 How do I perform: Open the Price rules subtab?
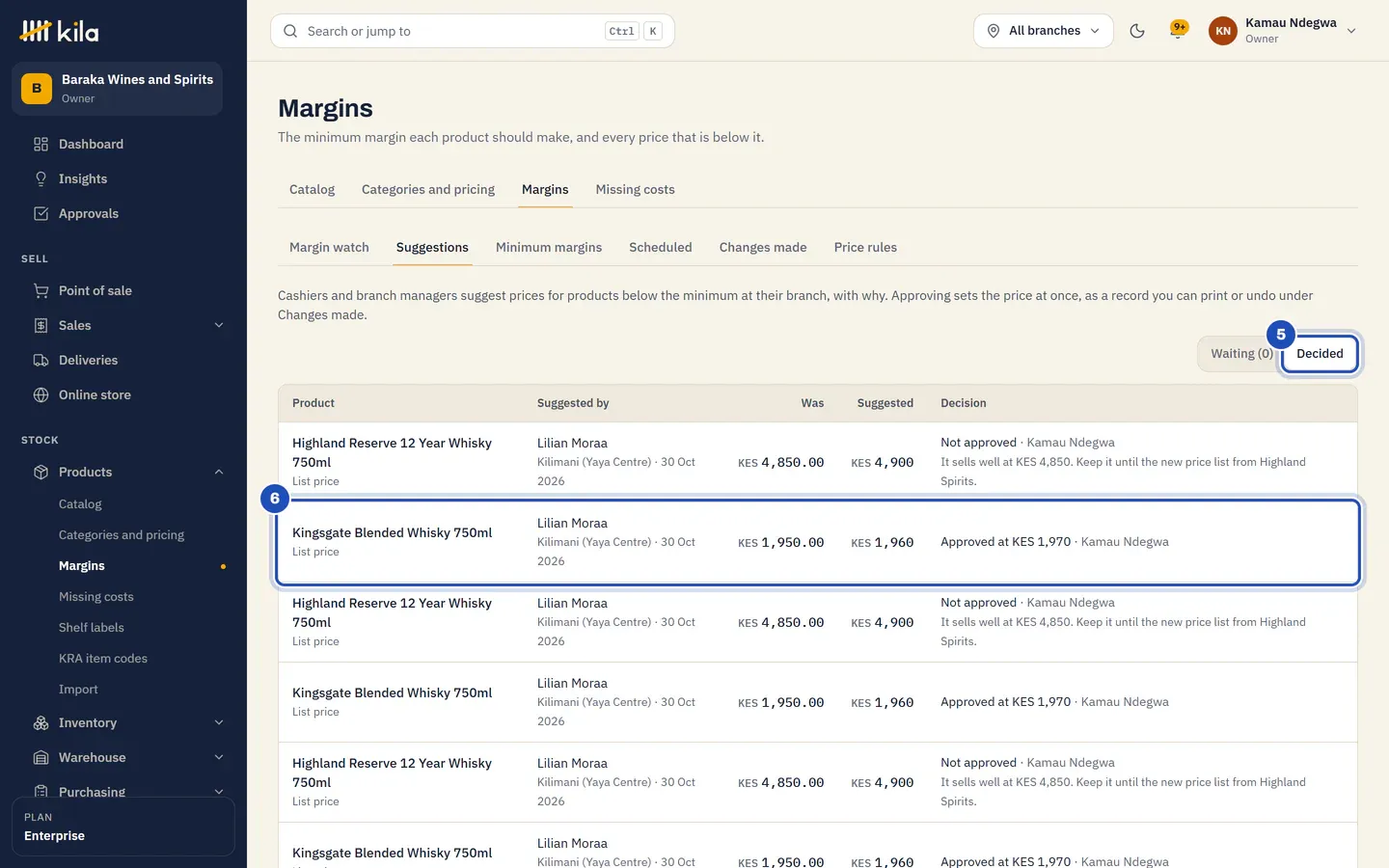coord(865,248)
